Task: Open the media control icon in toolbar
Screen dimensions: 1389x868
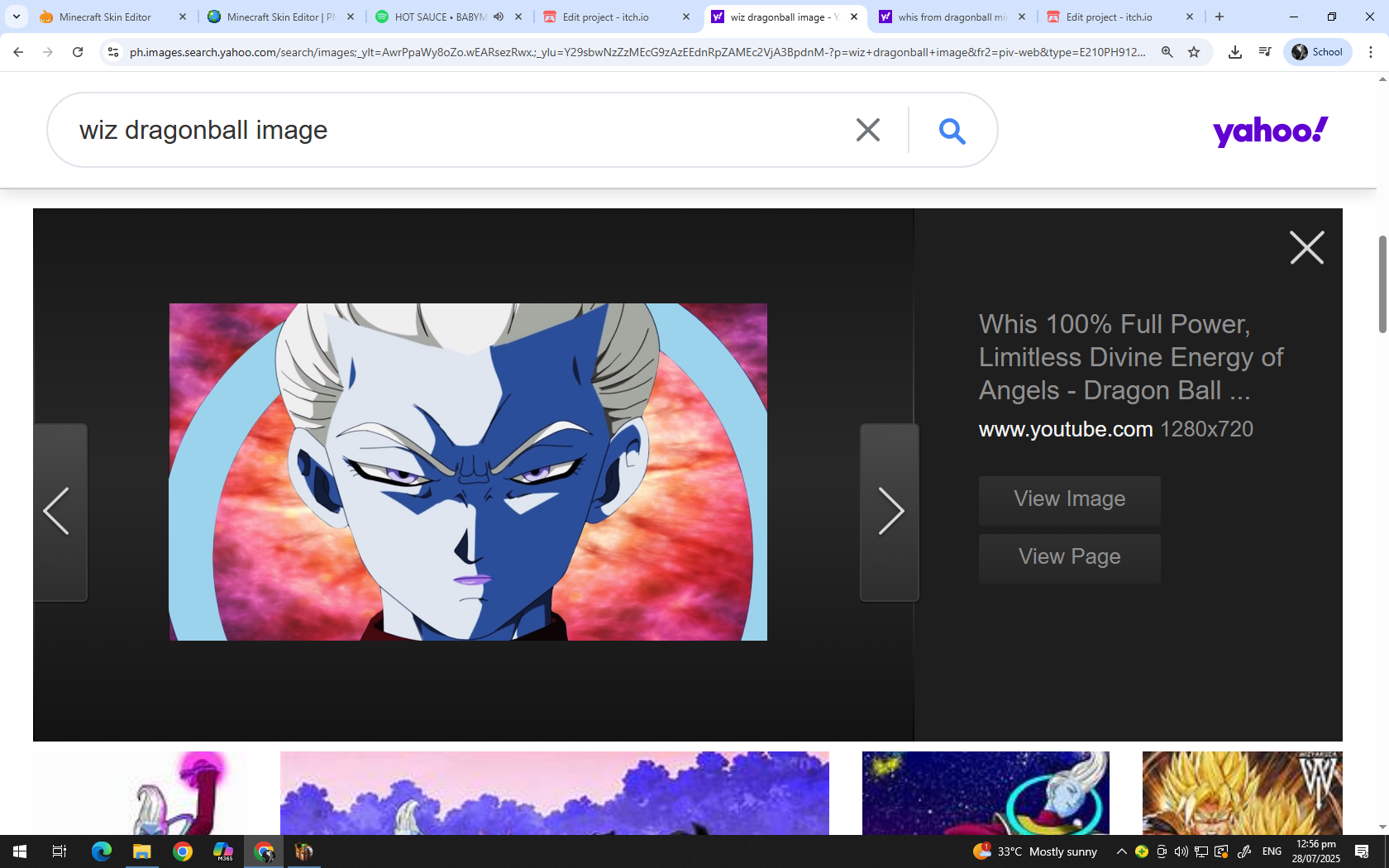Action: [1265, 52]
